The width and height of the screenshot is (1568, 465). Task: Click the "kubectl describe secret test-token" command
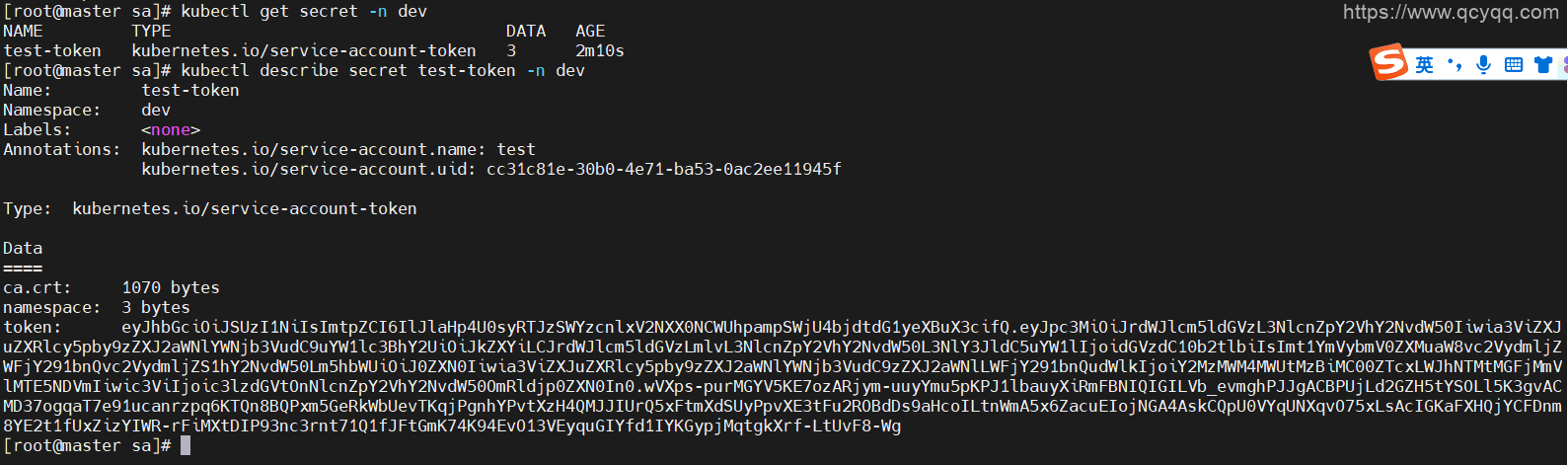point(347,71)
